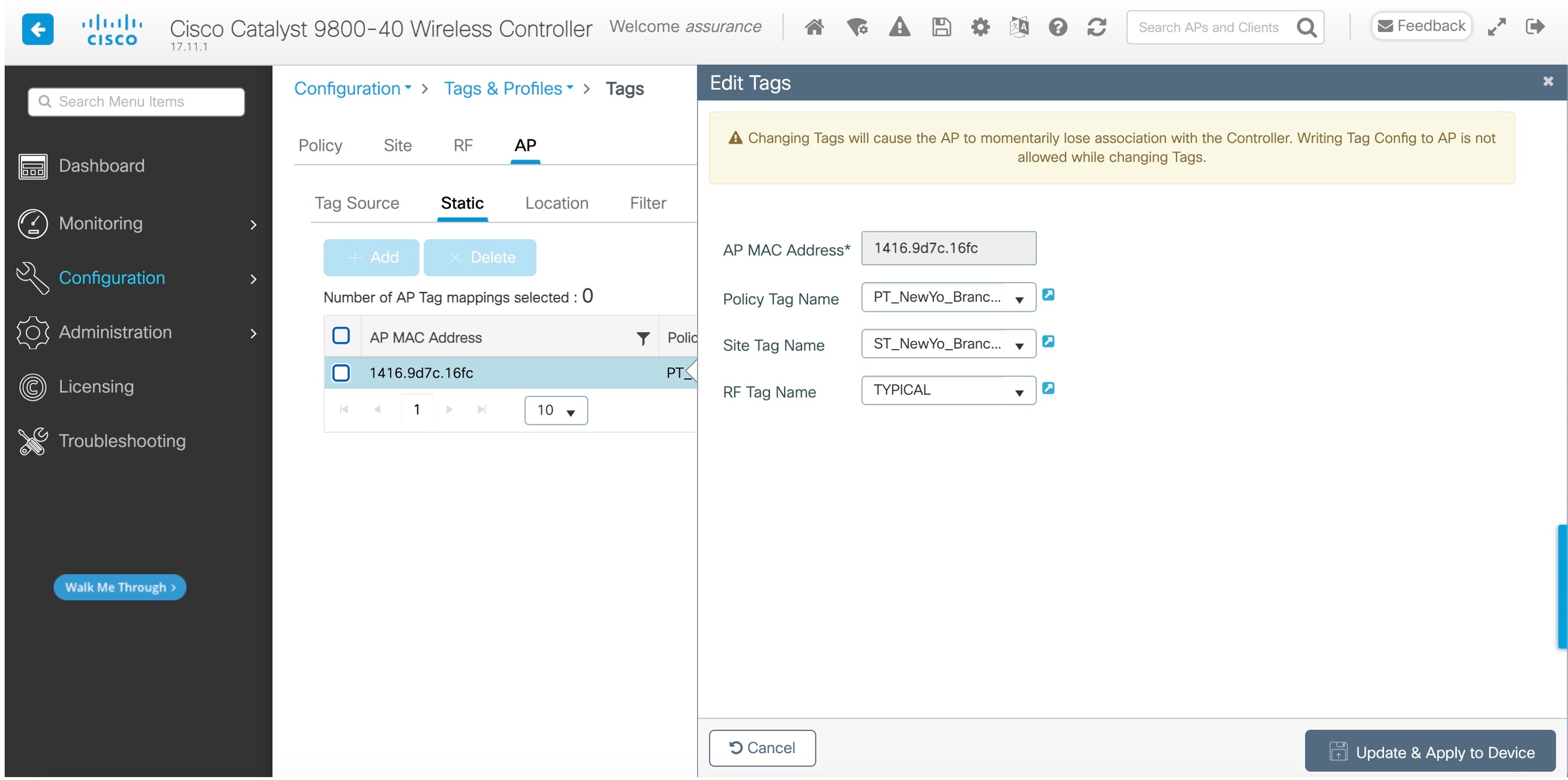Screen dimensions: 1568x780
Task: Check the box for AP 1416.9d7c.16fc
Action: [x=341, y=373]
